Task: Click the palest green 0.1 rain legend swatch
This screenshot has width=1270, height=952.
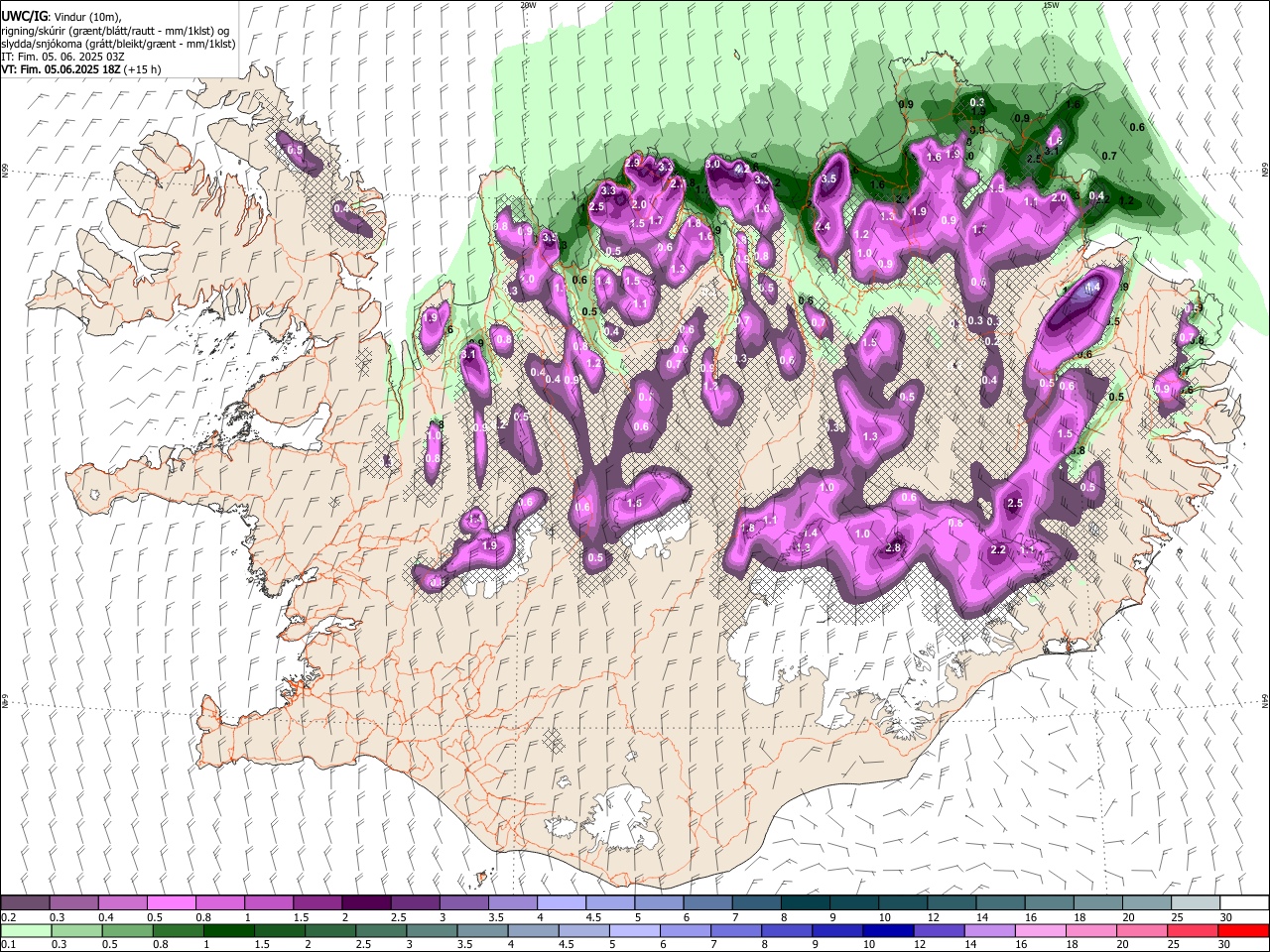Action: (x=27, y=931)
